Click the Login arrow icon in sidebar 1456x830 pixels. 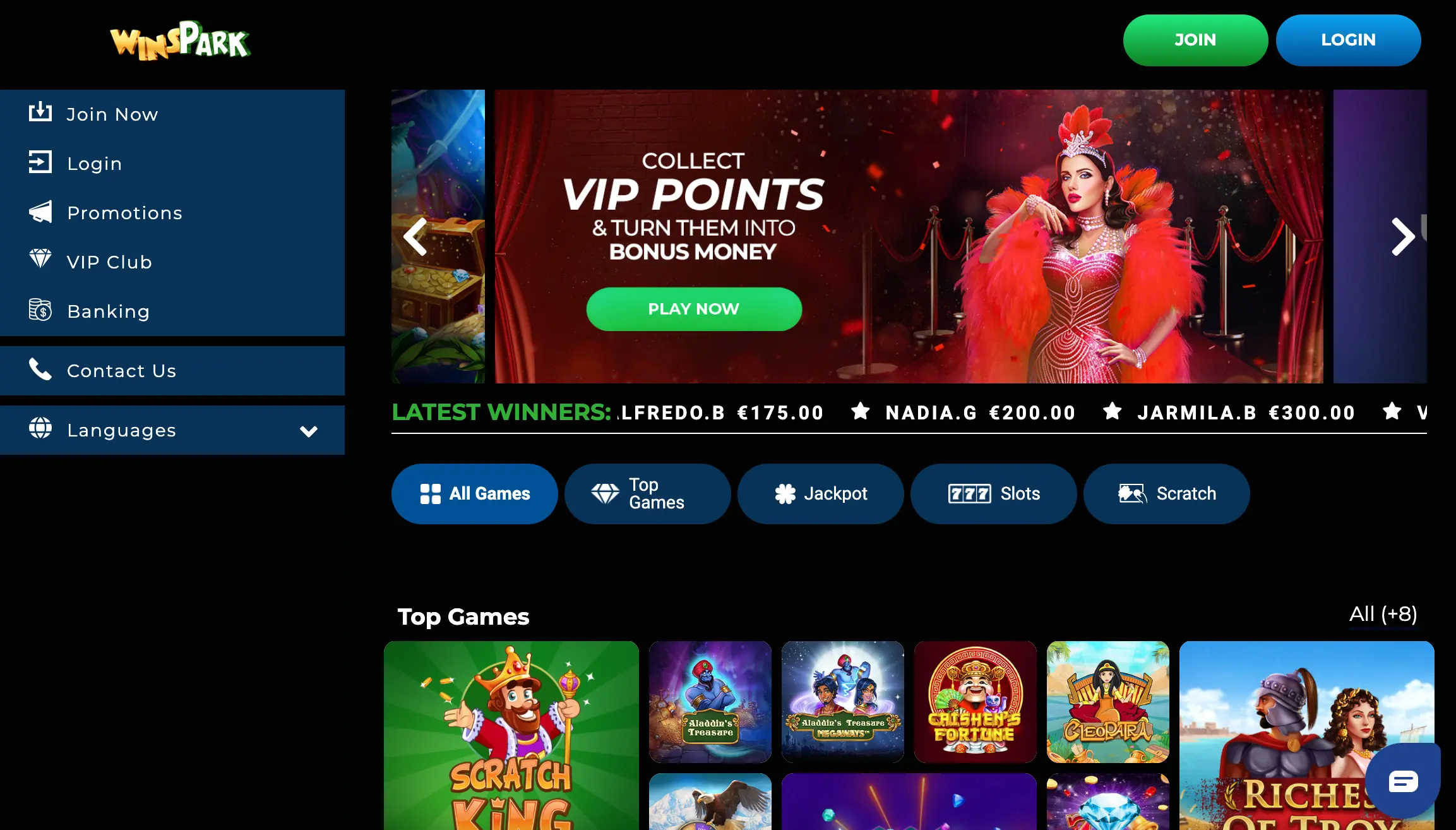[x=40, y=162]
